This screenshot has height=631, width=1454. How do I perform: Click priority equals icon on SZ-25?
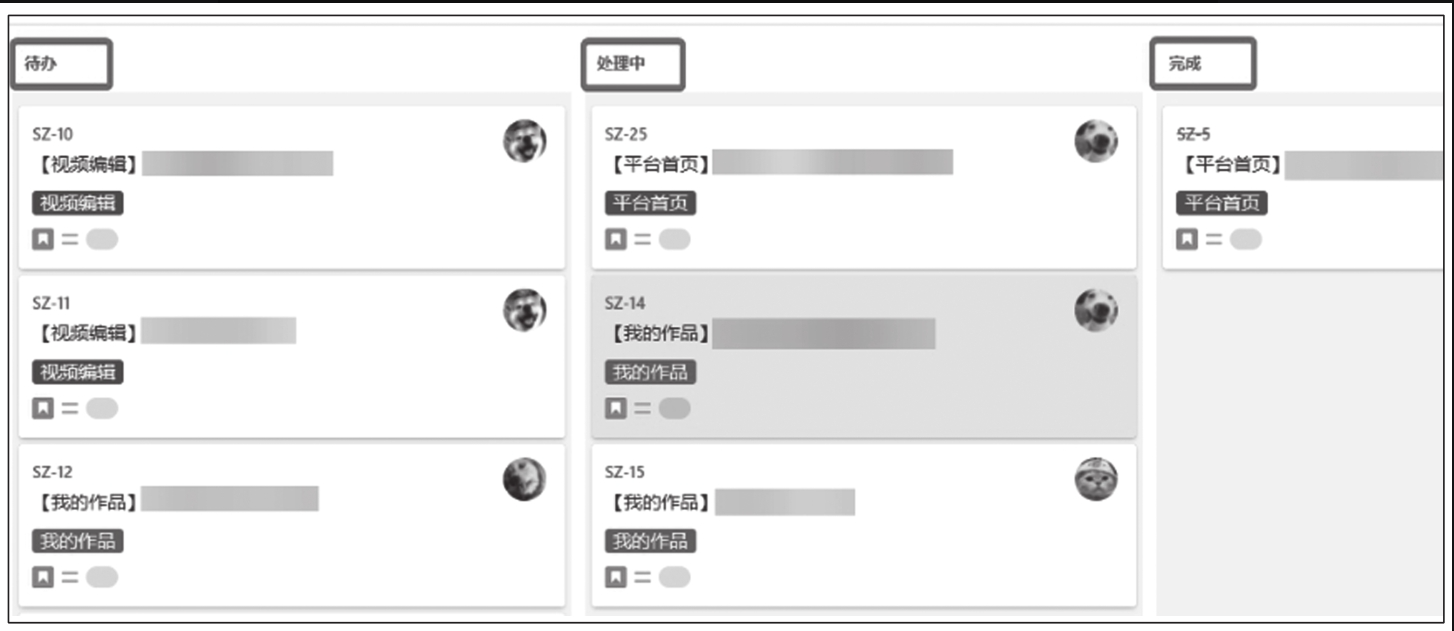(x=642, y=240)
